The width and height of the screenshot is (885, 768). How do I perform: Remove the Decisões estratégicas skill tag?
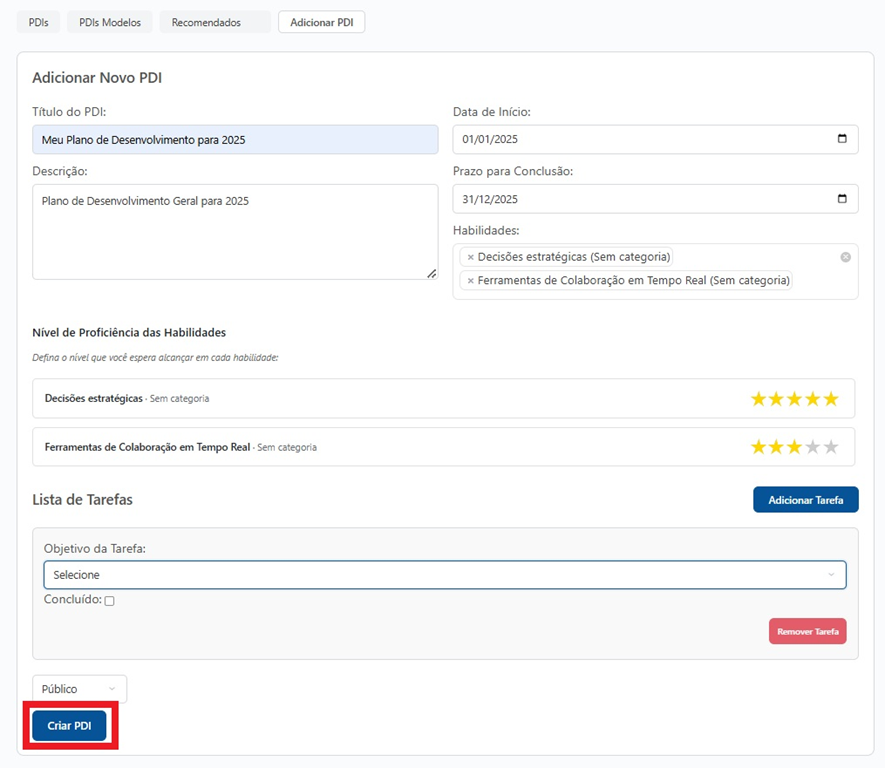point(470,257)
